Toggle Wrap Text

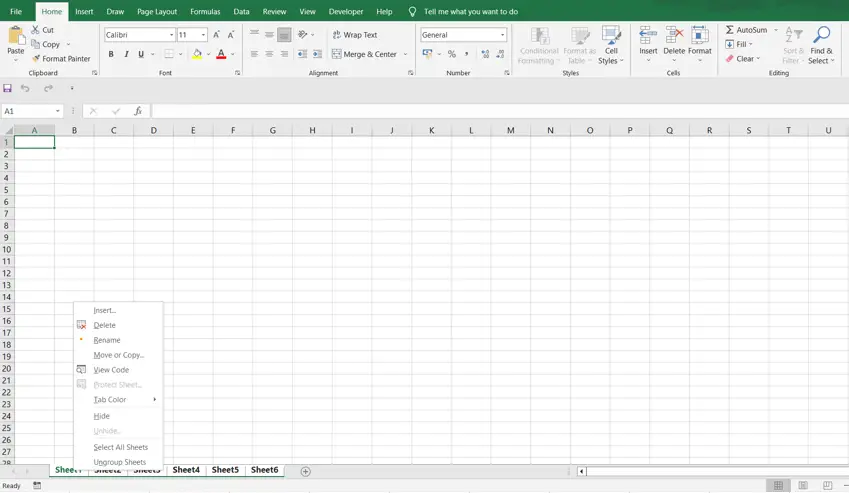pyautogui.click(x=355, y=35)
